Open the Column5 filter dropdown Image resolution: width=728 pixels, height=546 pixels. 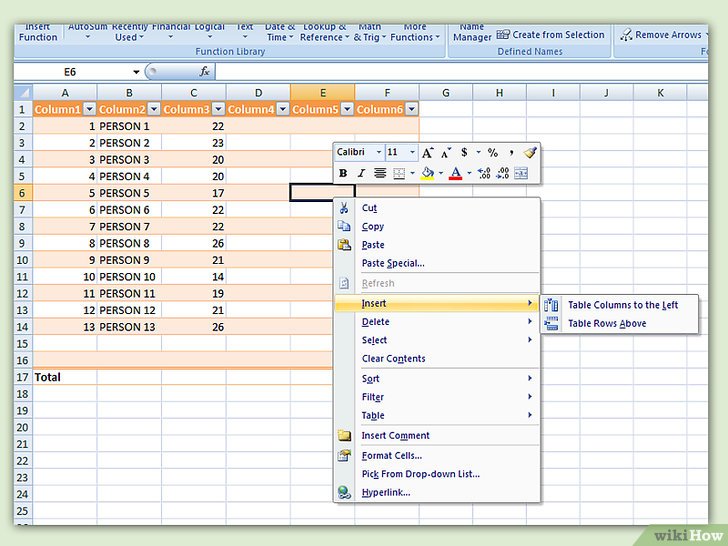pyautogui.click(x=347, y=109)
